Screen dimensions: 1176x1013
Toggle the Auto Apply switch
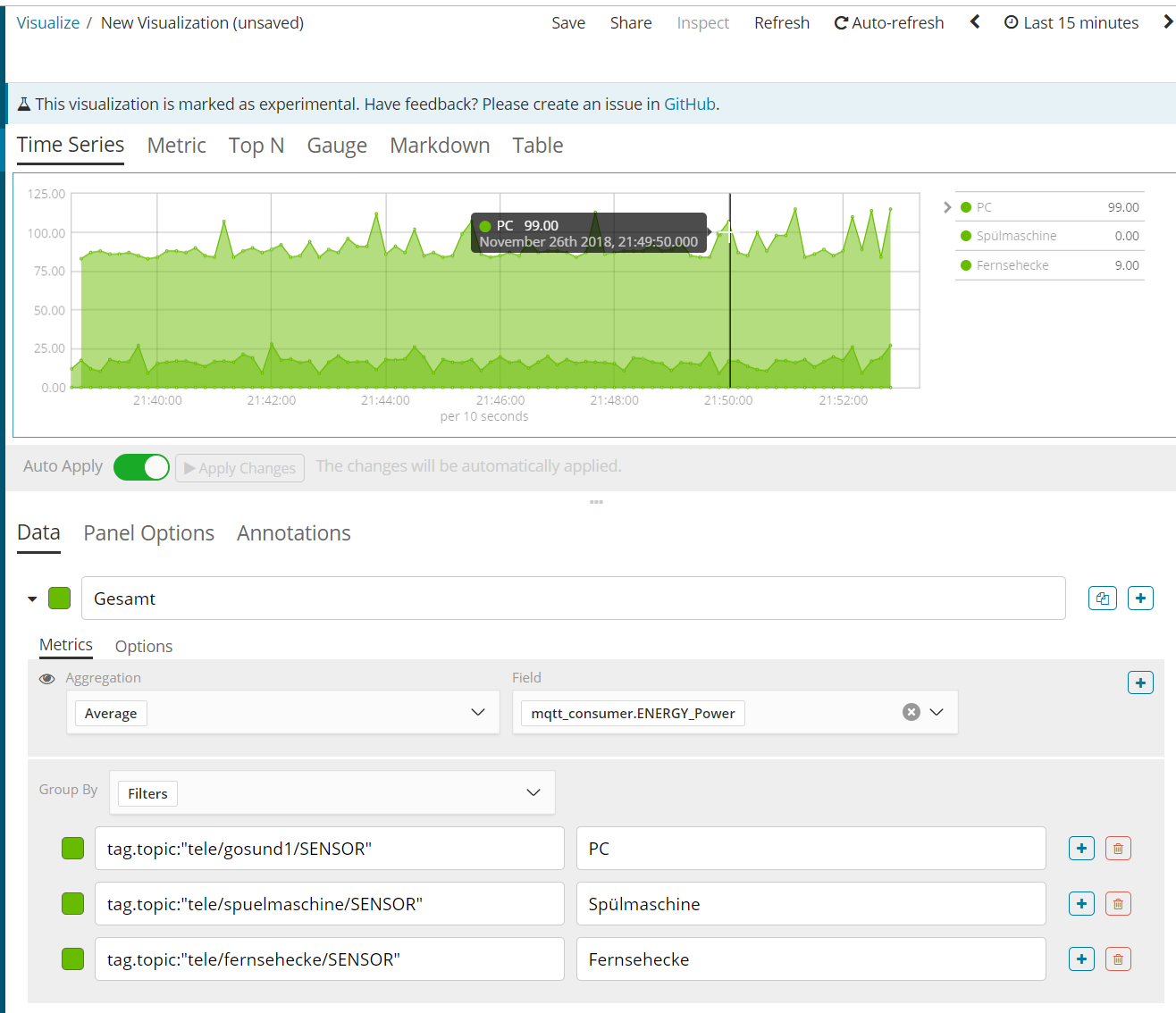141,467
